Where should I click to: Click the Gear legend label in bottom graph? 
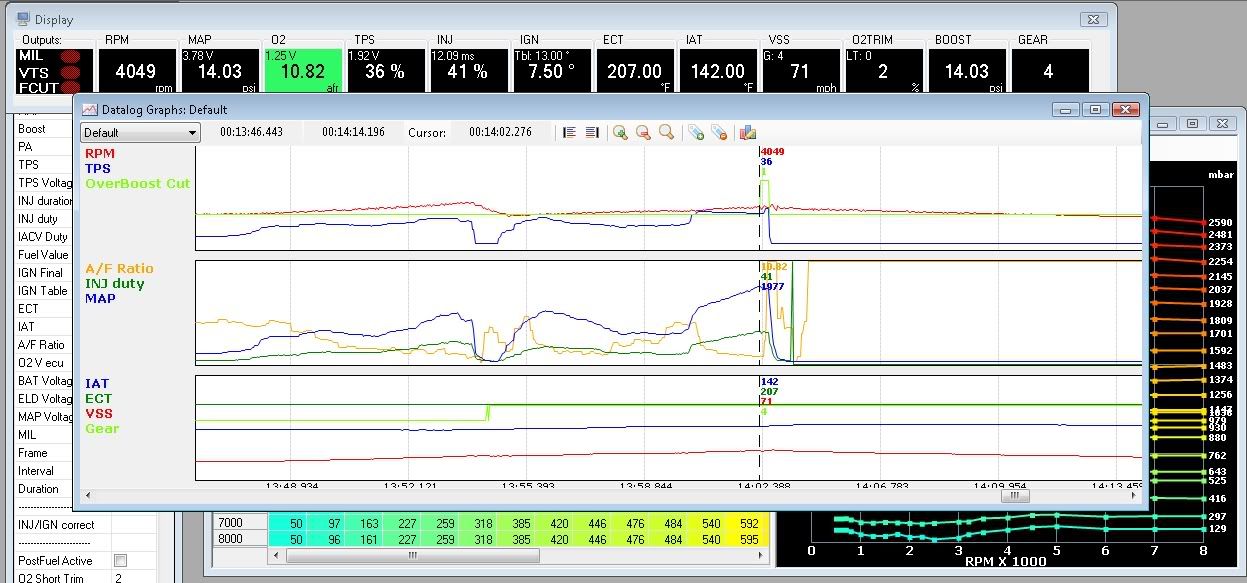(102, 429)
